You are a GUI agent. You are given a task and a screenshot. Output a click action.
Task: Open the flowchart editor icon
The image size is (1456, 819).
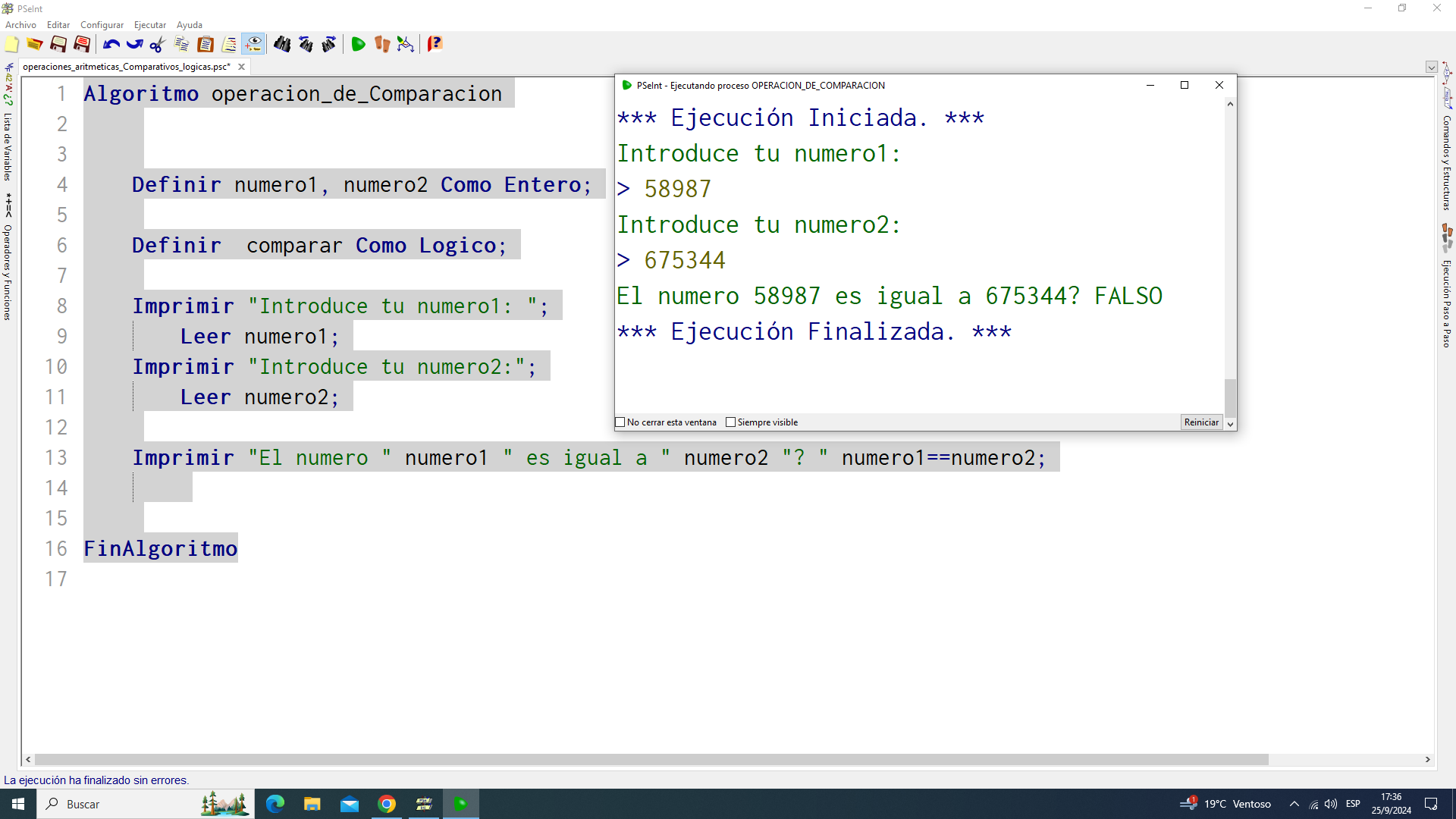(x=406, y=45)
